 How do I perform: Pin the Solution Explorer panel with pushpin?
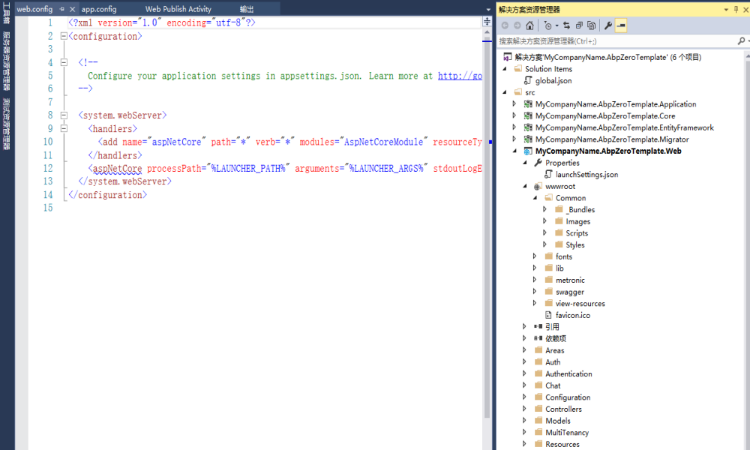pyautogui.click(x=736, y=9)
